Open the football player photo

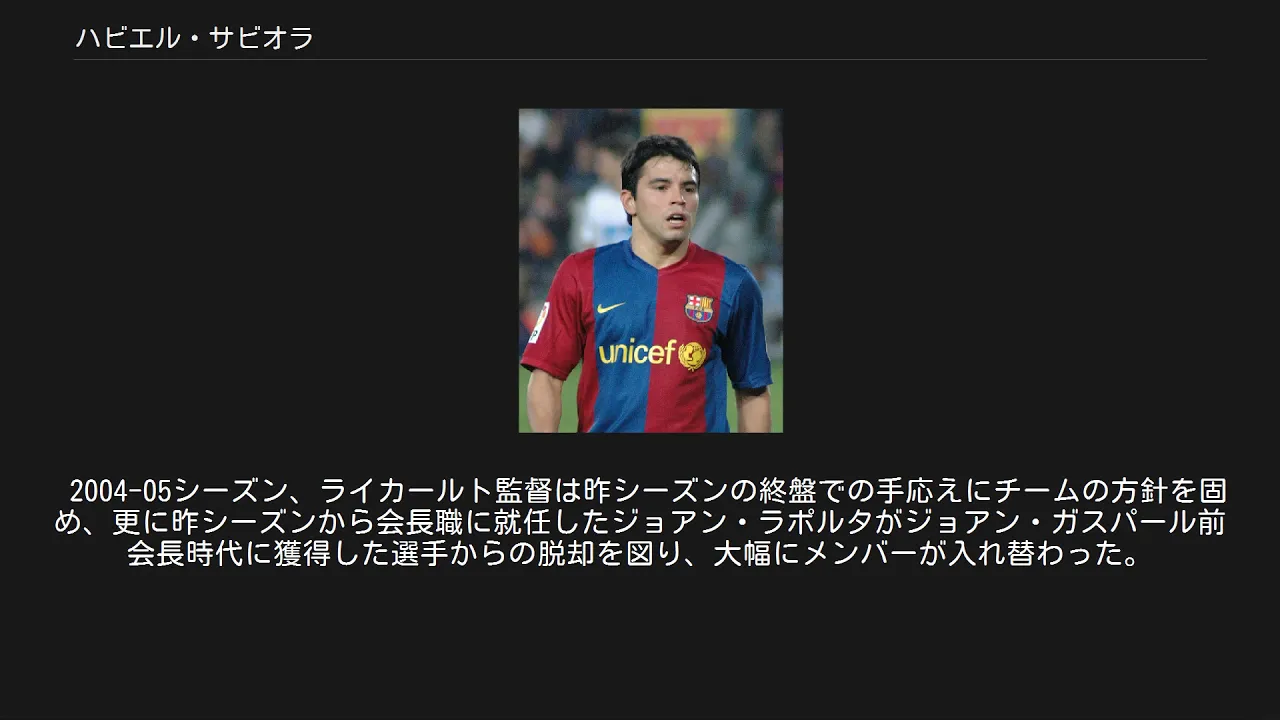click(x=651, y=270)
